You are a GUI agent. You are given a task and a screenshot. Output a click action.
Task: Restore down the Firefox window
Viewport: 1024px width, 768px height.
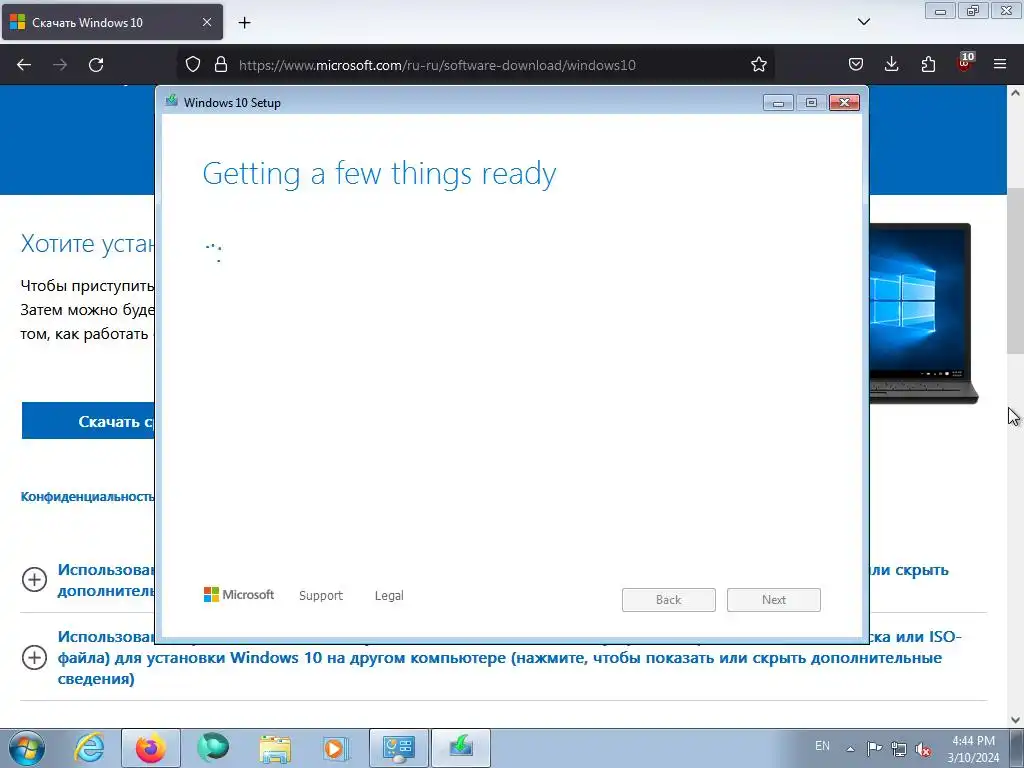pos(973,11)
